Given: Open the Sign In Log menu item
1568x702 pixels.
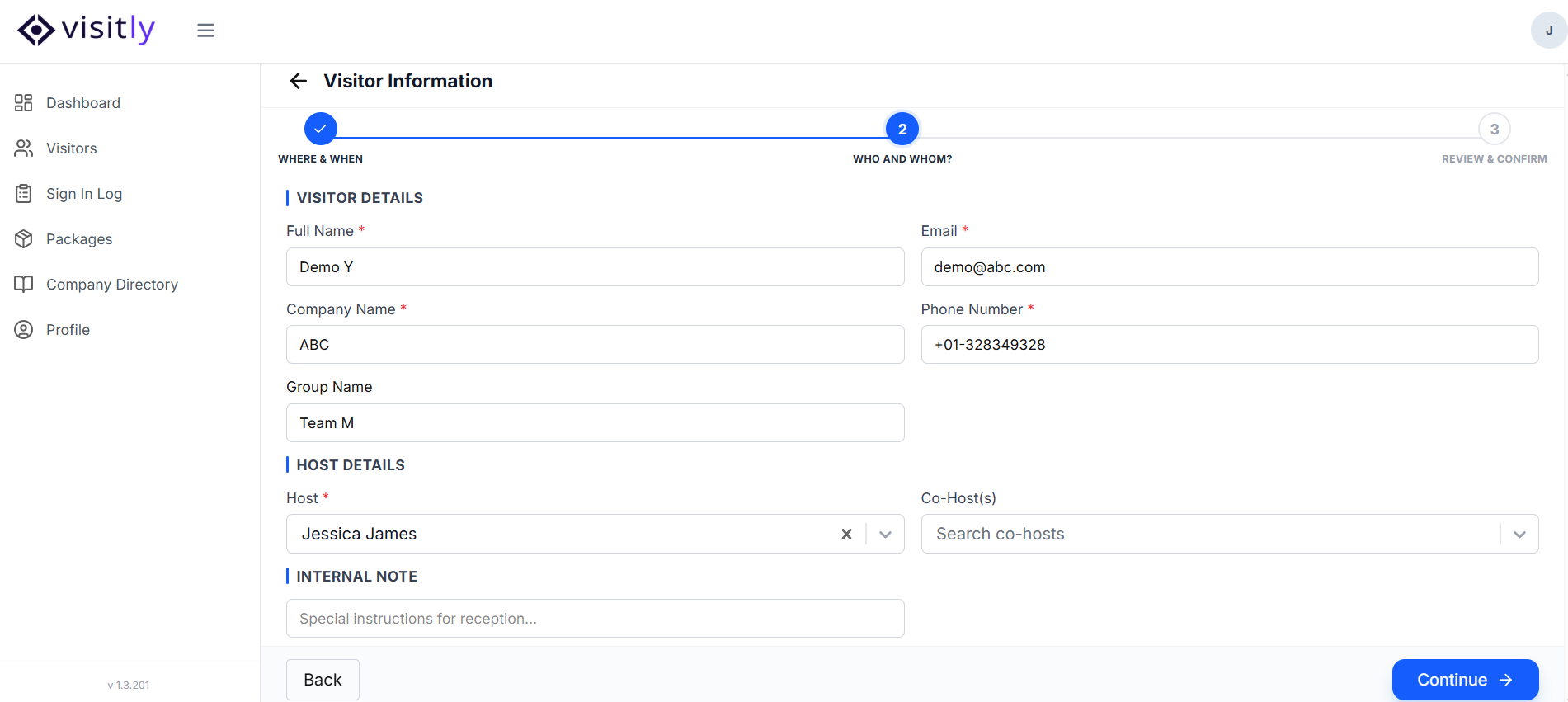Looking at the screenshot, I should click(x=84, y=194).
